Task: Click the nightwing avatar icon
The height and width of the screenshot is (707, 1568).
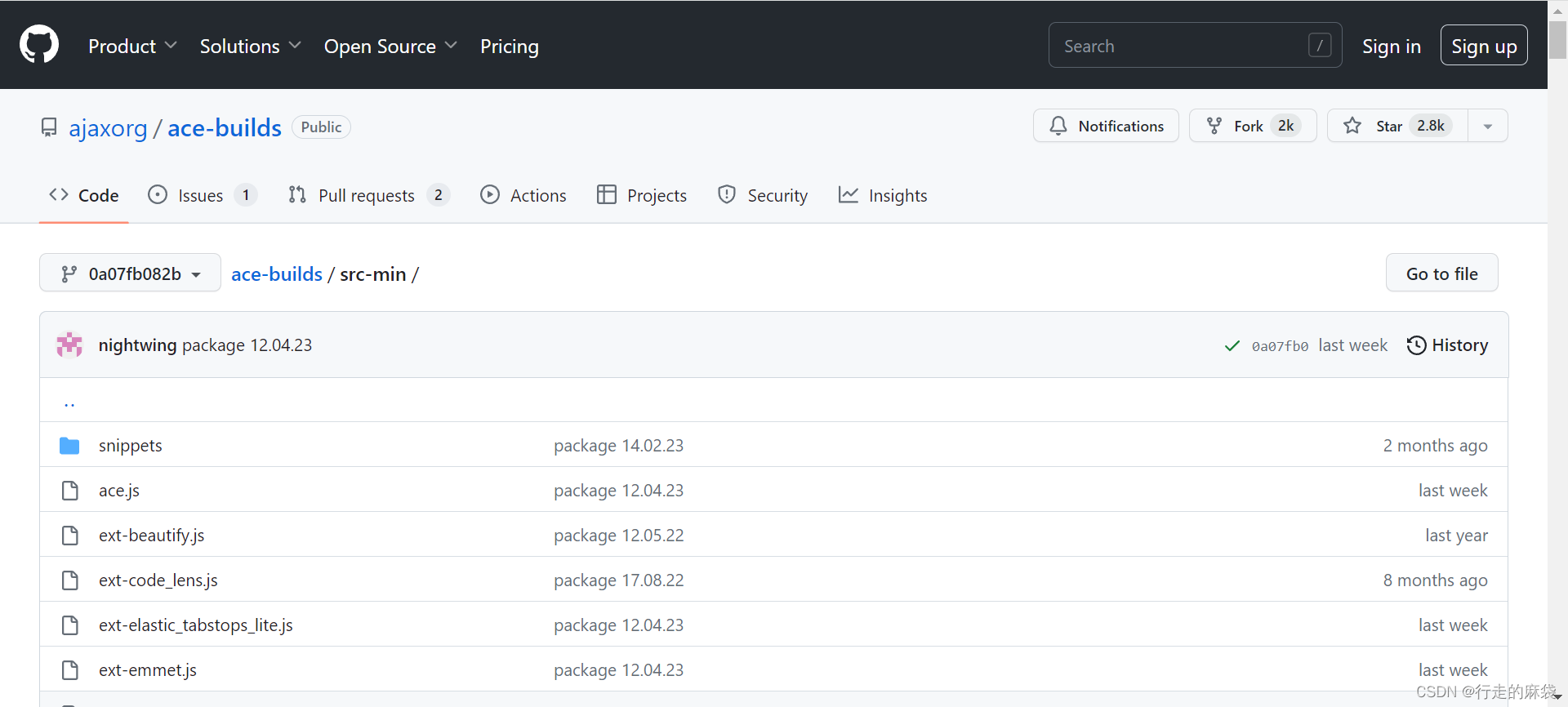Action: pos(69,345)
